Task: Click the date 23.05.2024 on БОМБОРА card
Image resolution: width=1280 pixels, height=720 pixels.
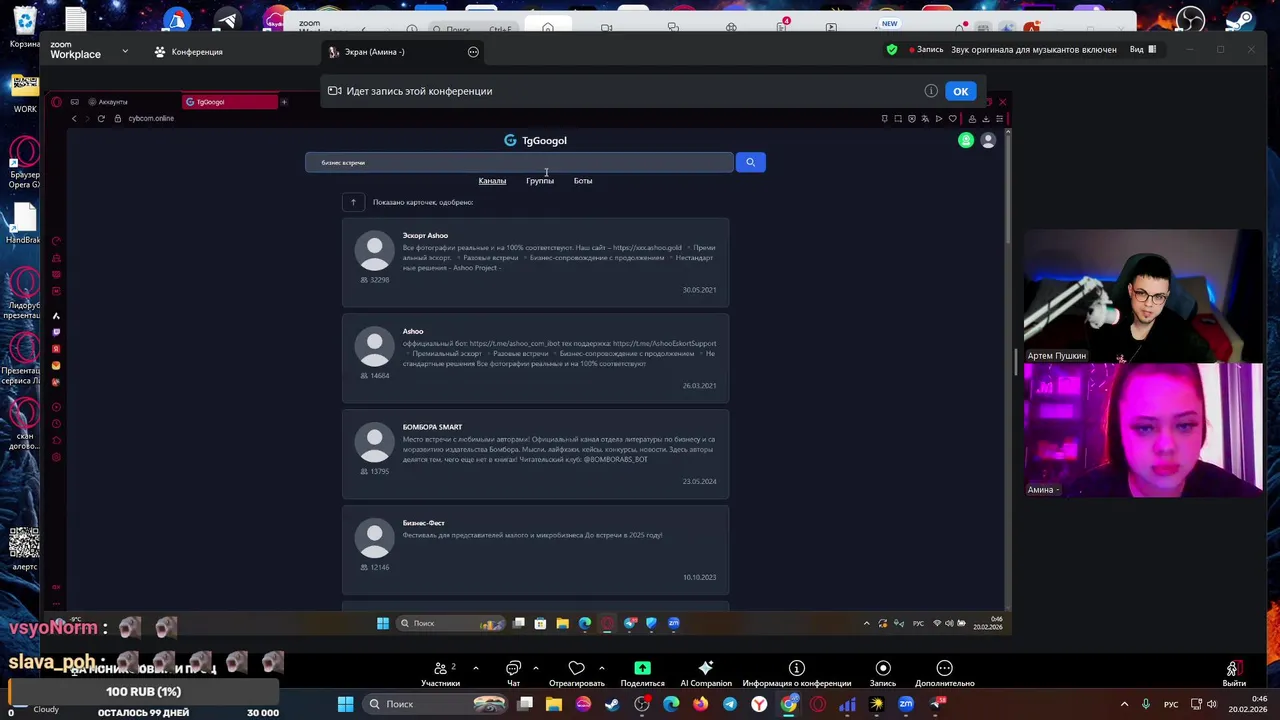Action: [x=699, y=482]
